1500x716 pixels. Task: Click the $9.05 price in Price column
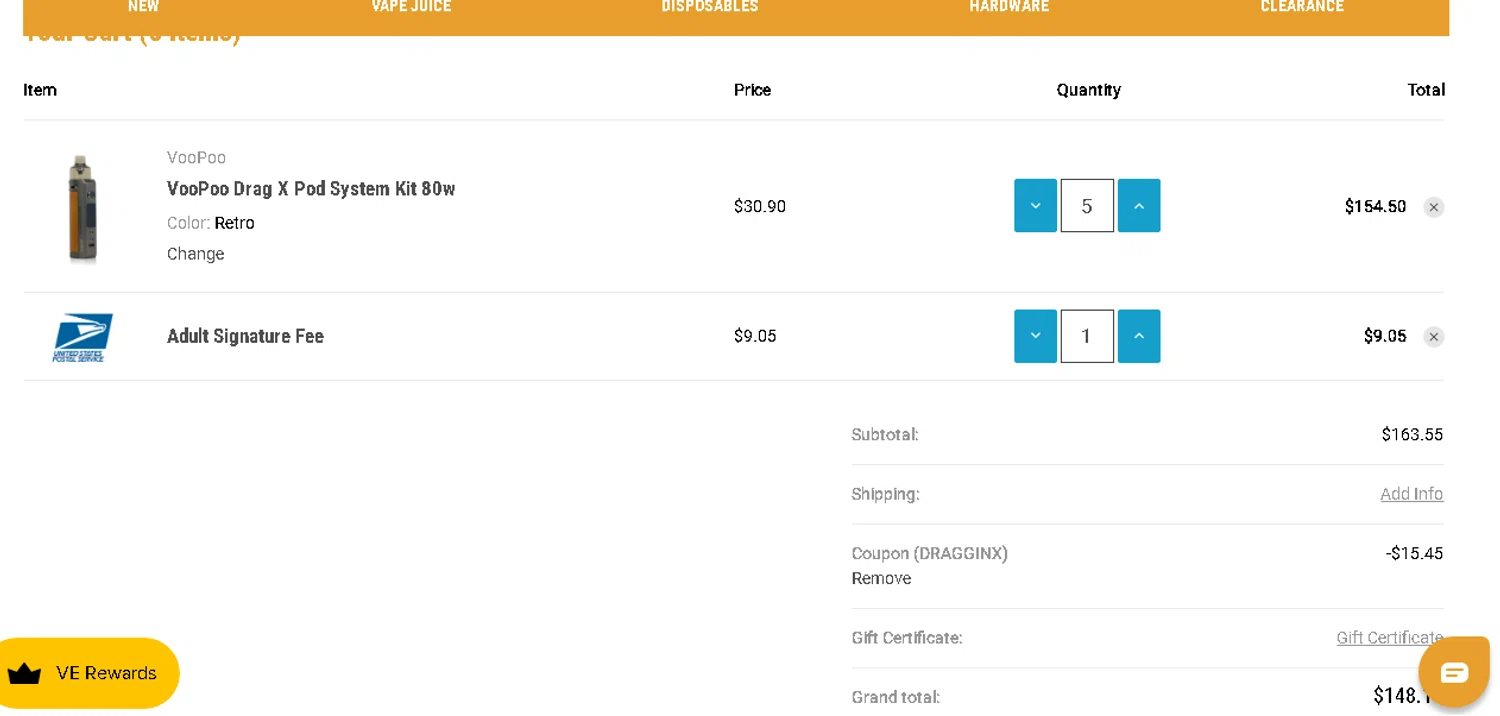(x=755, y=337)
